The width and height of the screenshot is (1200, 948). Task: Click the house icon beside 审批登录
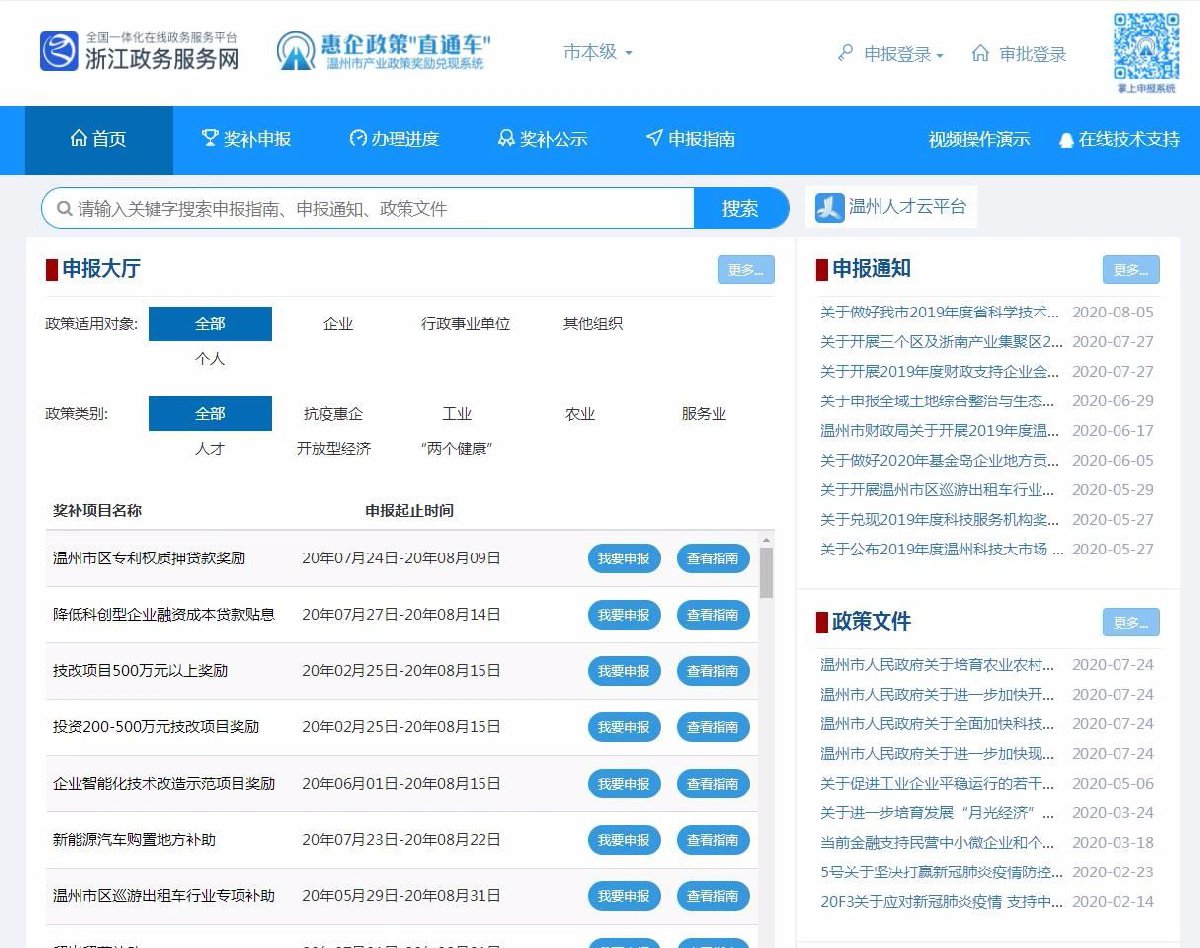(980, 53)
